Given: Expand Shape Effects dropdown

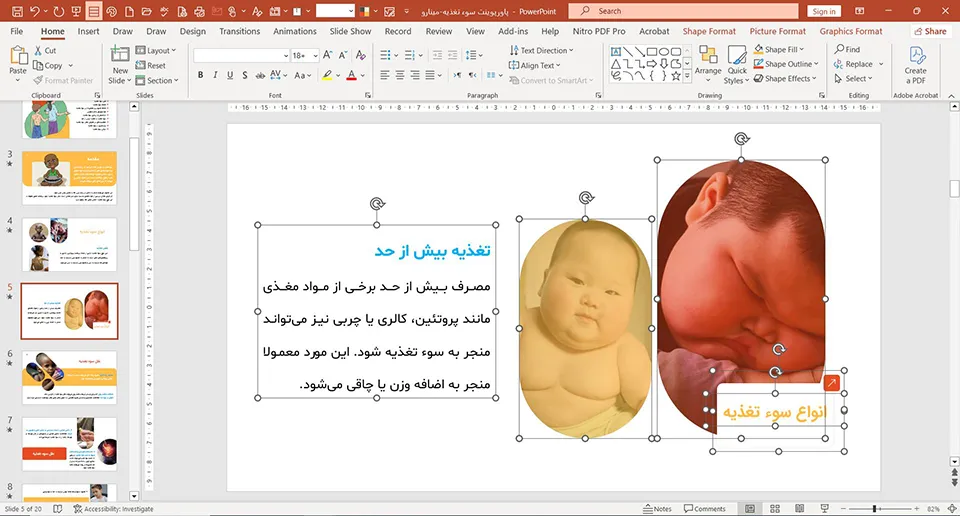Looking at the screenshot, I should (786, 78).
